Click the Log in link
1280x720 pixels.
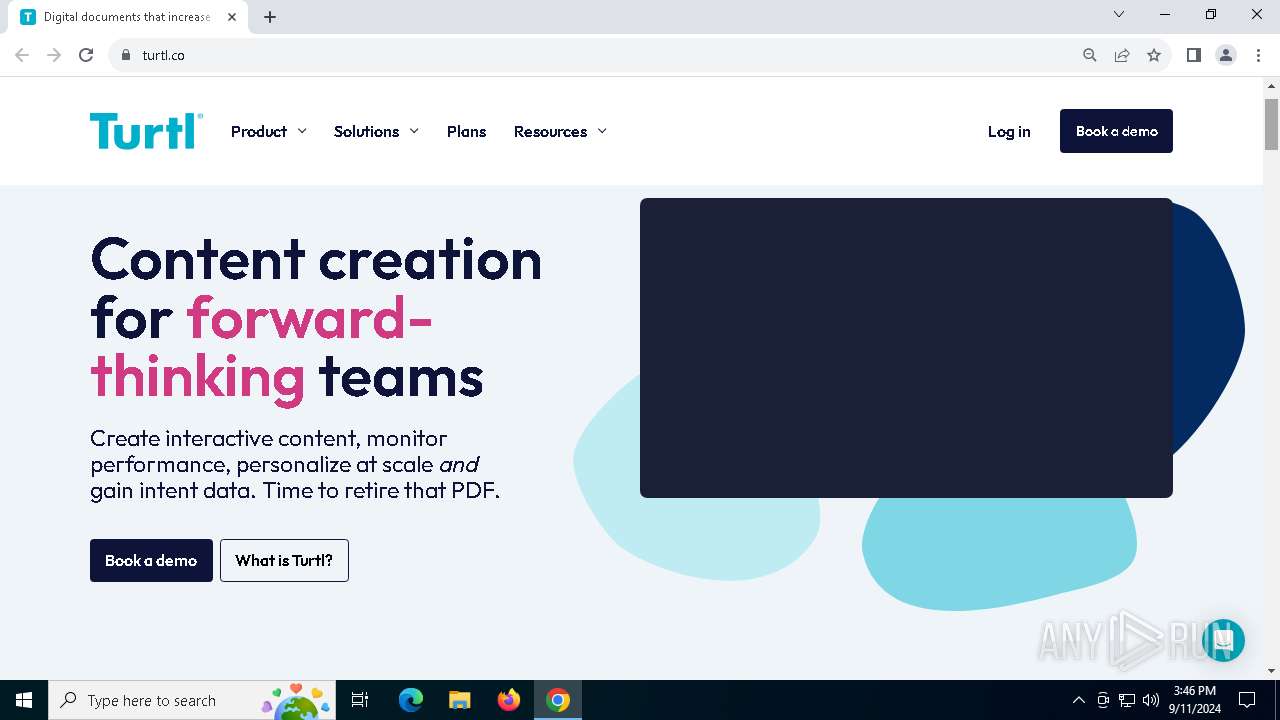pos(1009,131)
